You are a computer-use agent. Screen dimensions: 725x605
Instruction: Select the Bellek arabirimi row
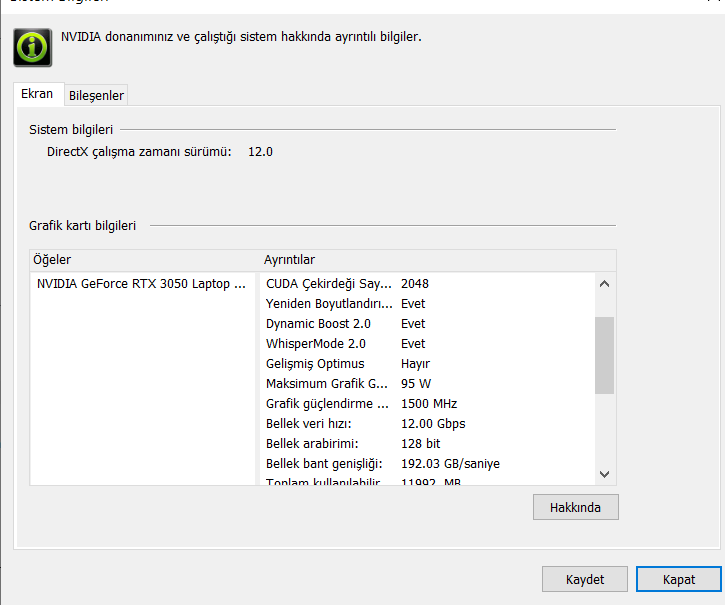pyautogui.click(x=427, y=444)
